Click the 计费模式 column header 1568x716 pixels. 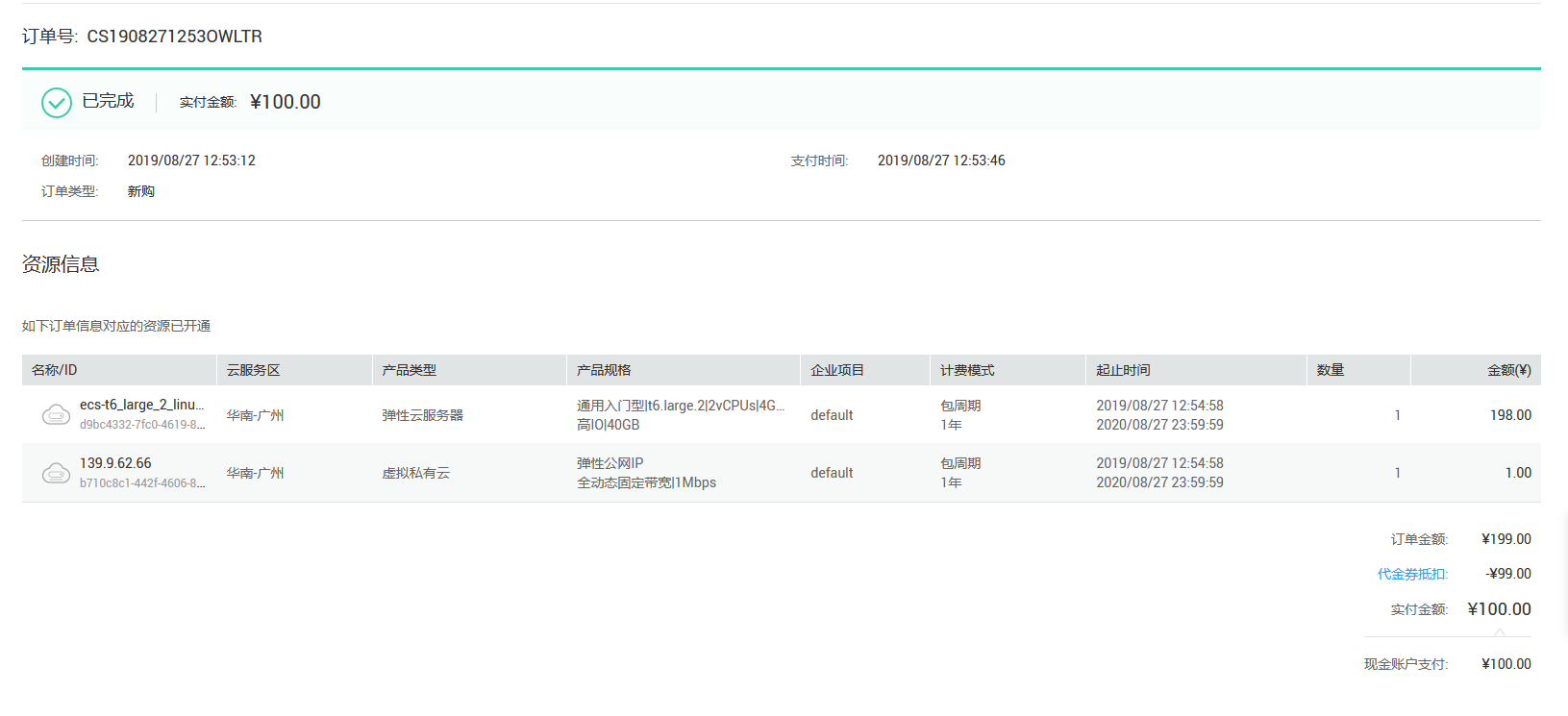(967, 370)
